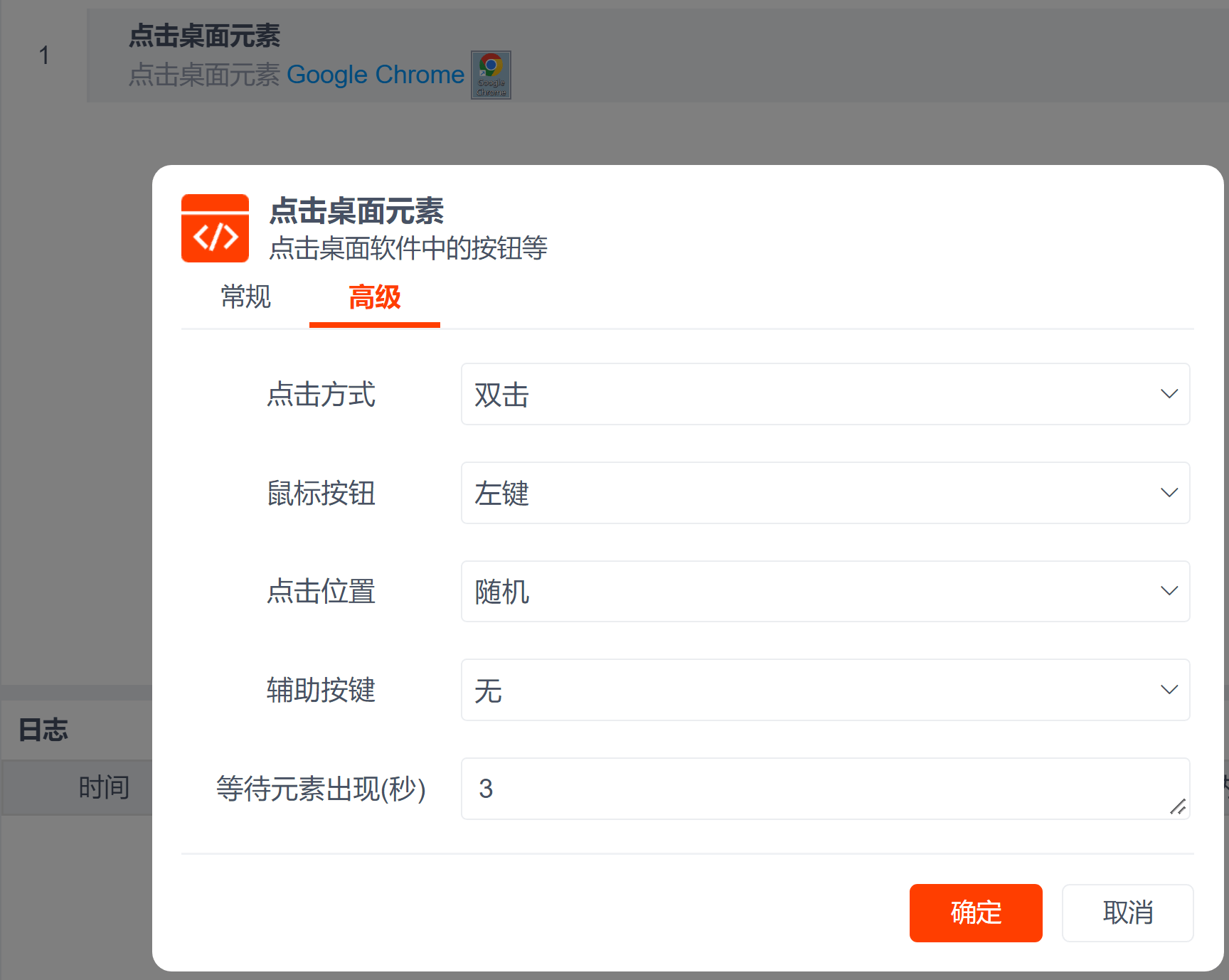Open the 双击 click-mode combo box
This screenshot has height=980, width=1229.
coord(825,394)
